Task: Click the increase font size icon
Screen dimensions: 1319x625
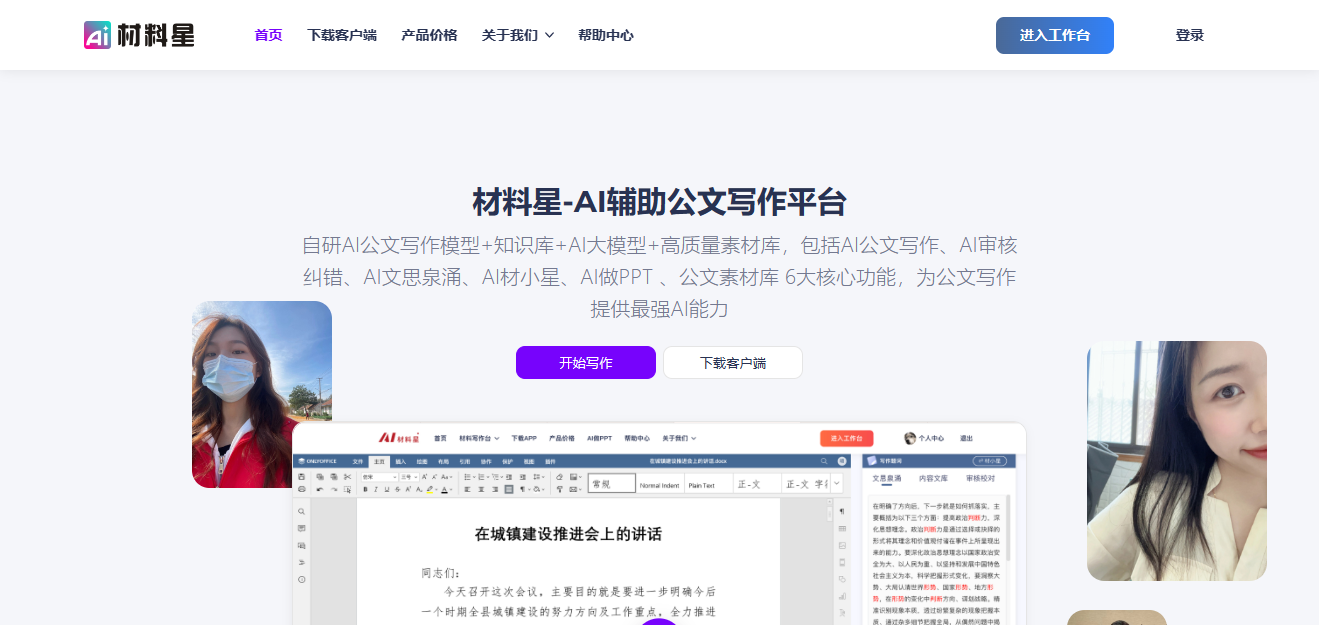Action: click(424, 477)
